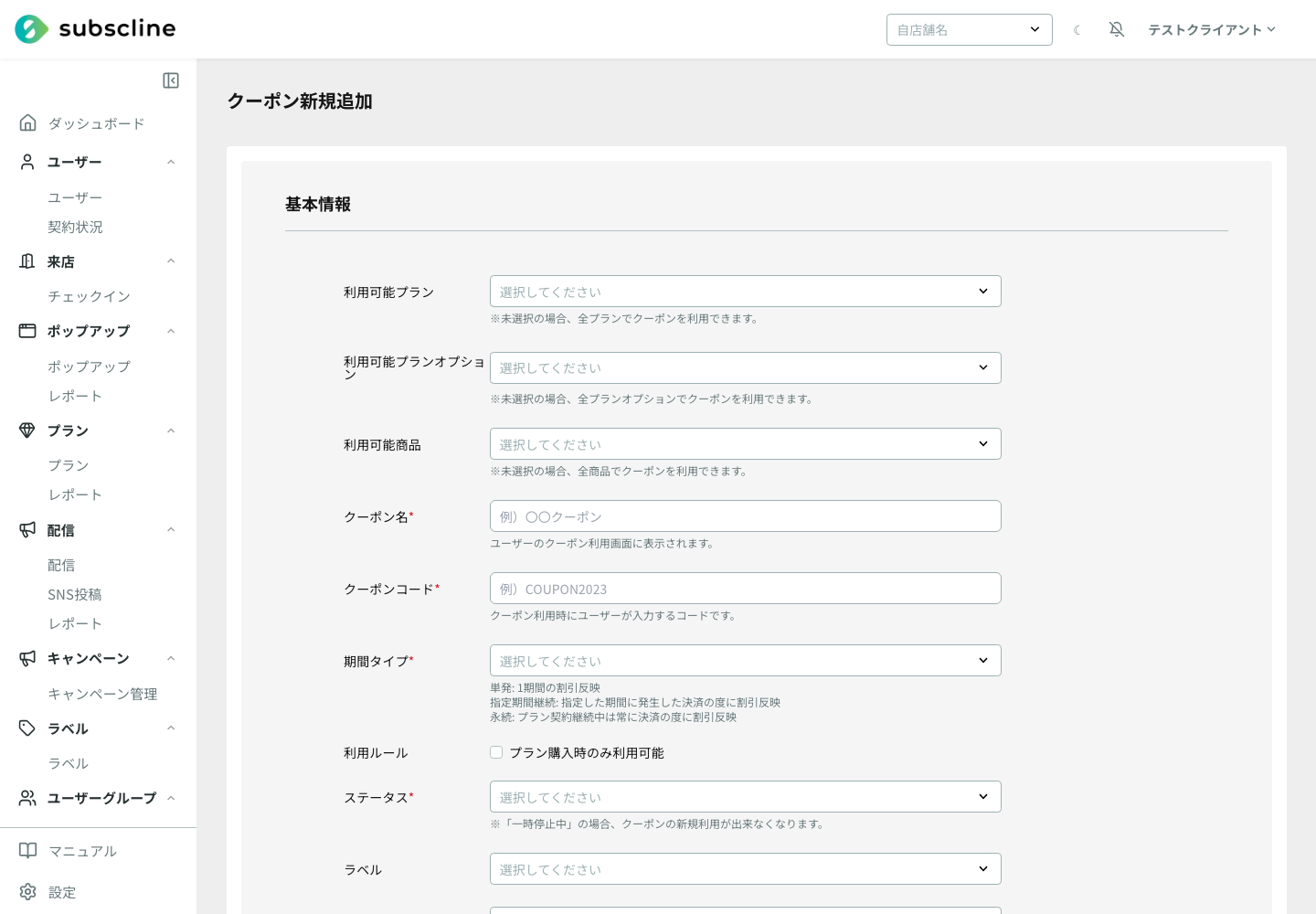The height and width of the screenshot is (914, 1316).
Task: Open レポート under プラン
Action: (75, 494)
